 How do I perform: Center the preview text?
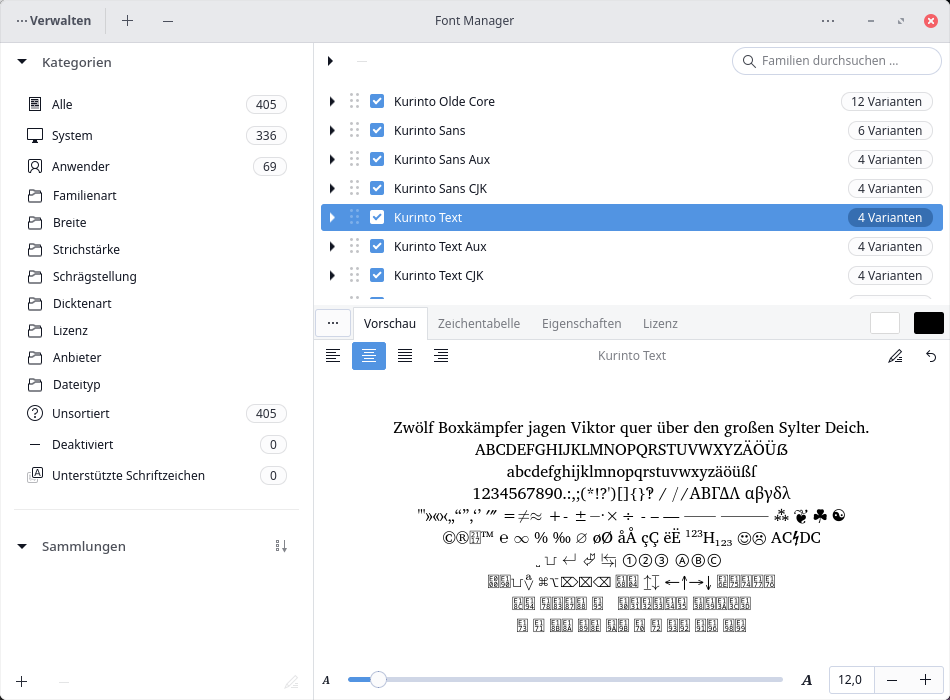click(369, 356)
